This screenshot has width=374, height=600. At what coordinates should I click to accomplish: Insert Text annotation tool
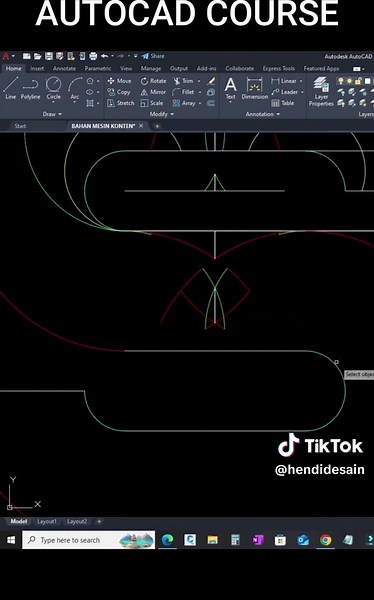[x=230, y=88]
